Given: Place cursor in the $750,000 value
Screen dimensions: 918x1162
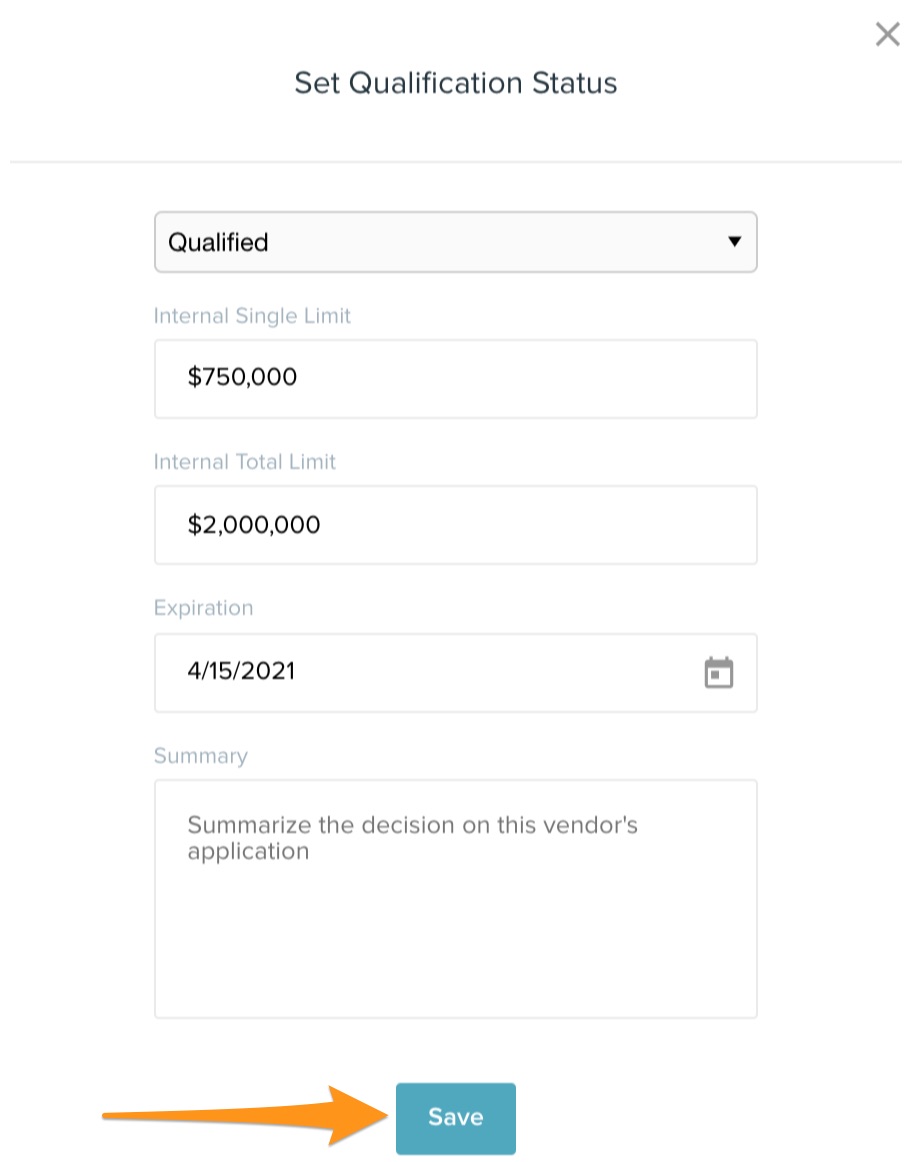Looking at the screenshot, I should coord(242,377).
